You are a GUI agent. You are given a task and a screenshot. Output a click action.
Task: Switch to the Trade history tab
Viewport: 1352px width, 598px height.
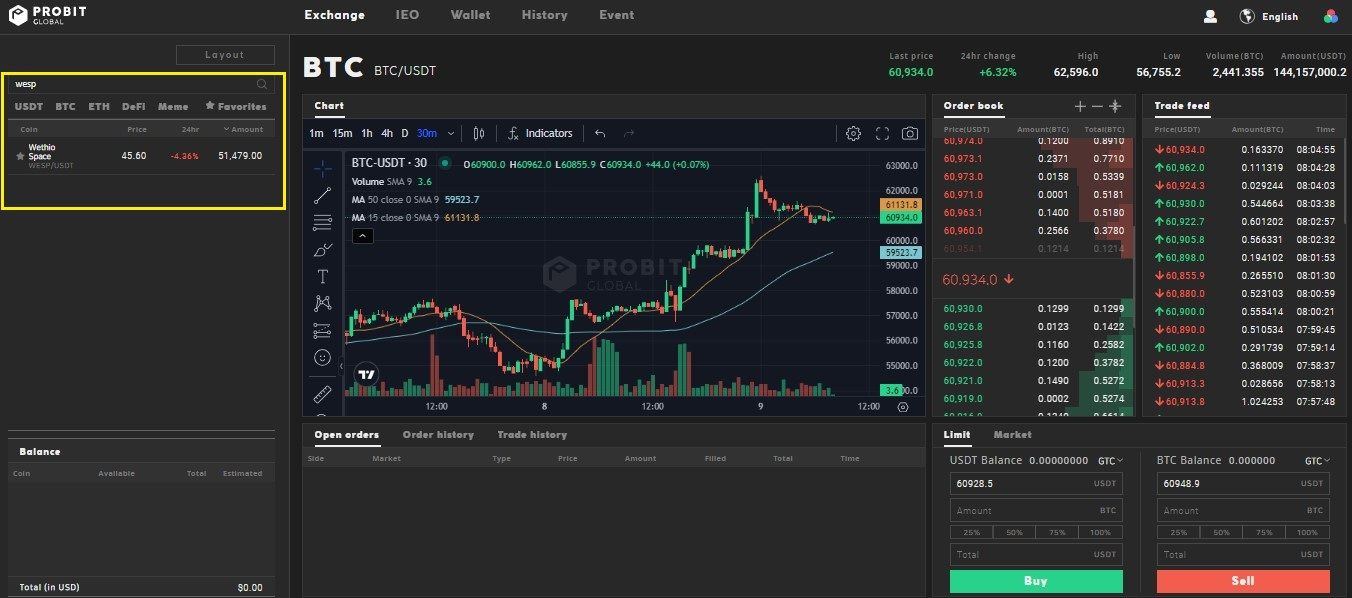tap(532, 435)
